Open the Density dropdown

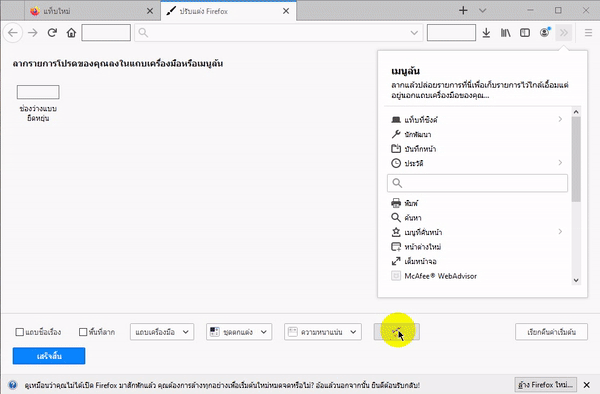(x=323, y=332)
